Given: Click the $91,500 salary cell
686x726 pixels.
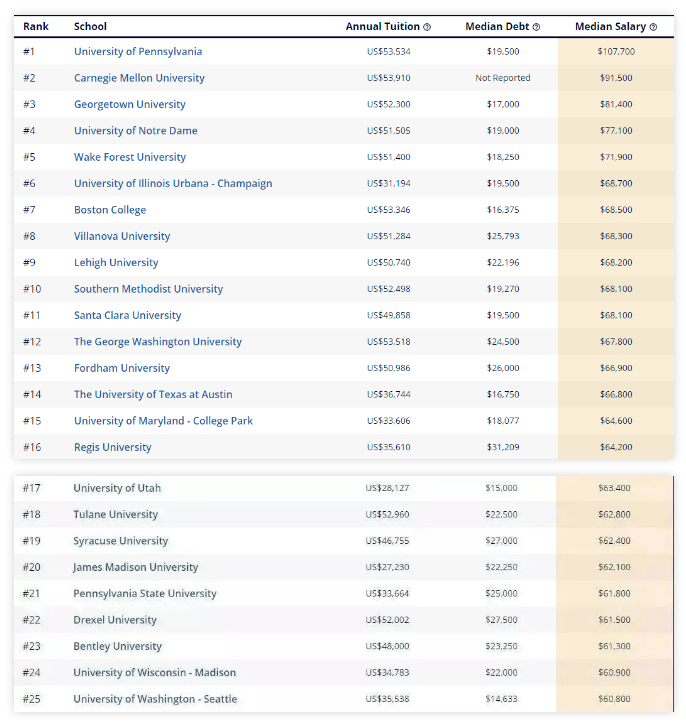Looking at the screenshot, I should click(616, 78).
